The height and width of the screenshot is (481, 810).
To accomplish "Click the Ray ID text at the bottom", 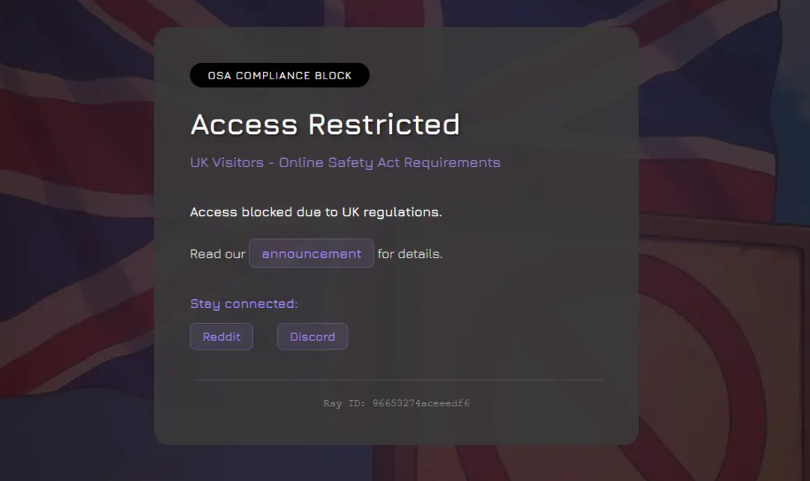I will [396, 404].
